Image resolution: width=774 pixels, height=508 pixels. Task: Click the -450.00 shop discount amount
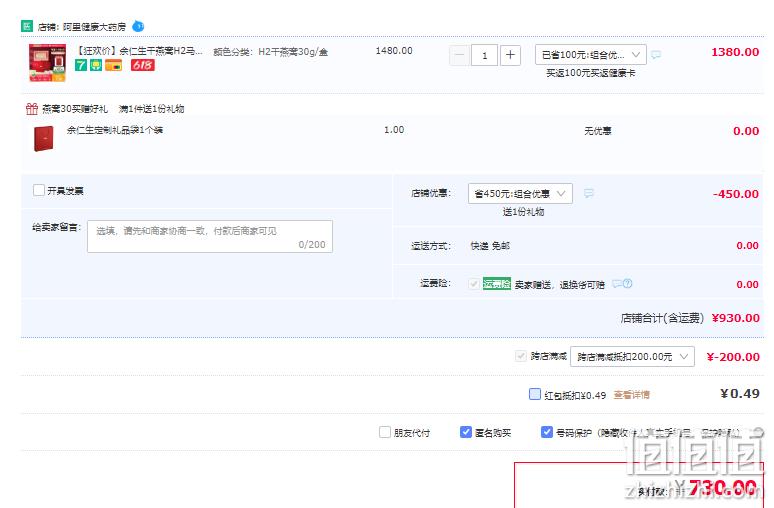coord(735,194)
